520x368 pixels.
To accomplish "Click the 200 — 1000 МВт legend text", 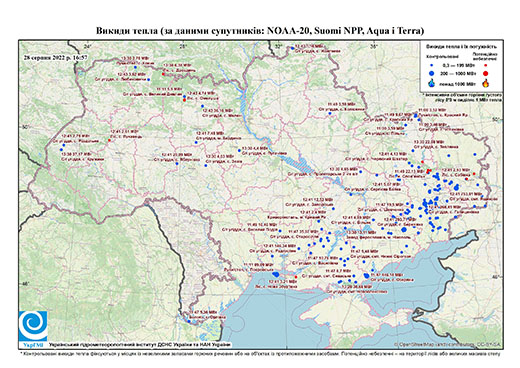I will [457, 73].
